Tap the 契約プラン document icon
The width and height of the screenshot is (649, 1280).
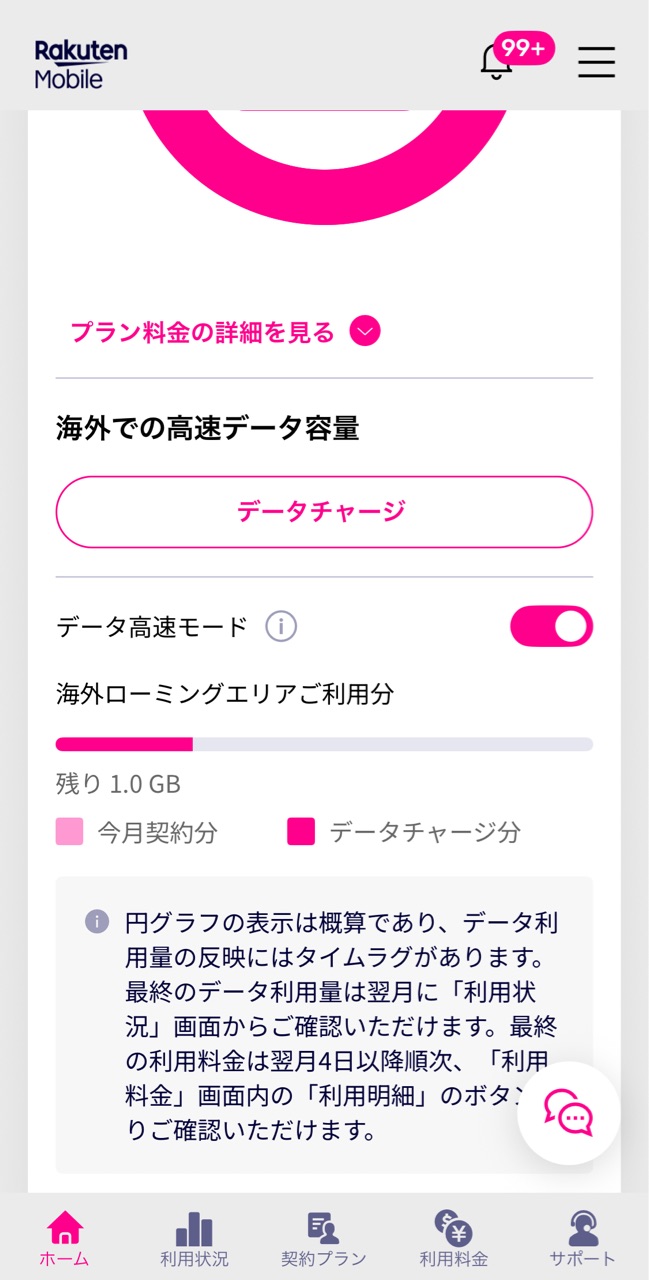tap(323, 1228)
